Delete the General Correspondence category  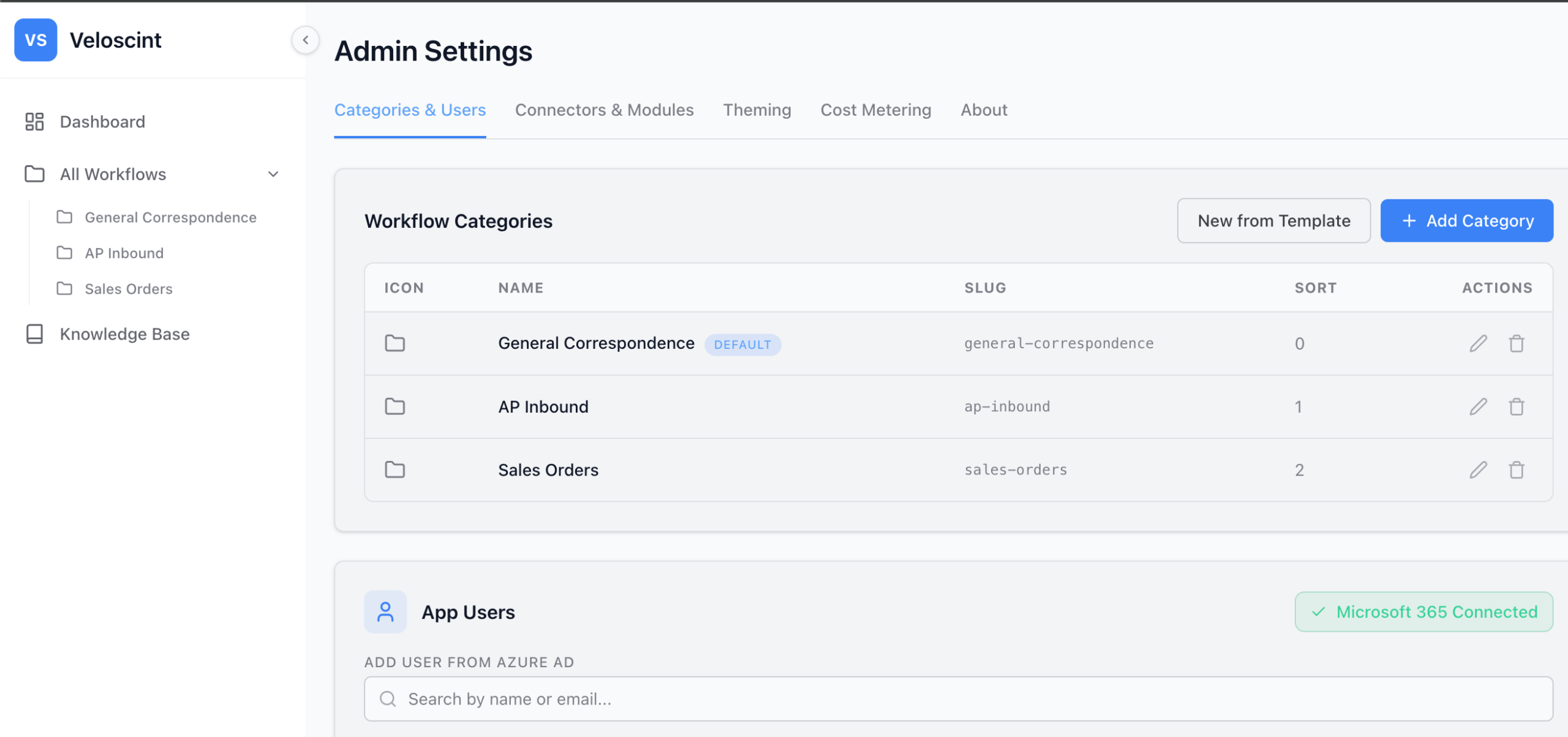click(1517, 343)
